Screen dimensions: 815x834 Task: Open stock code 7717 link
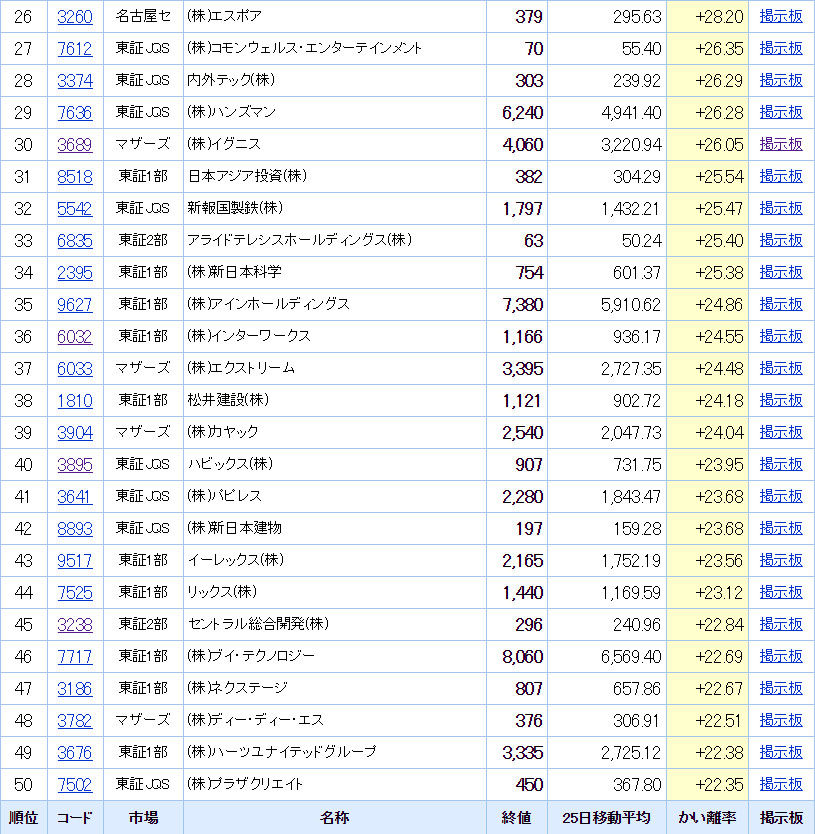[75, 657]
